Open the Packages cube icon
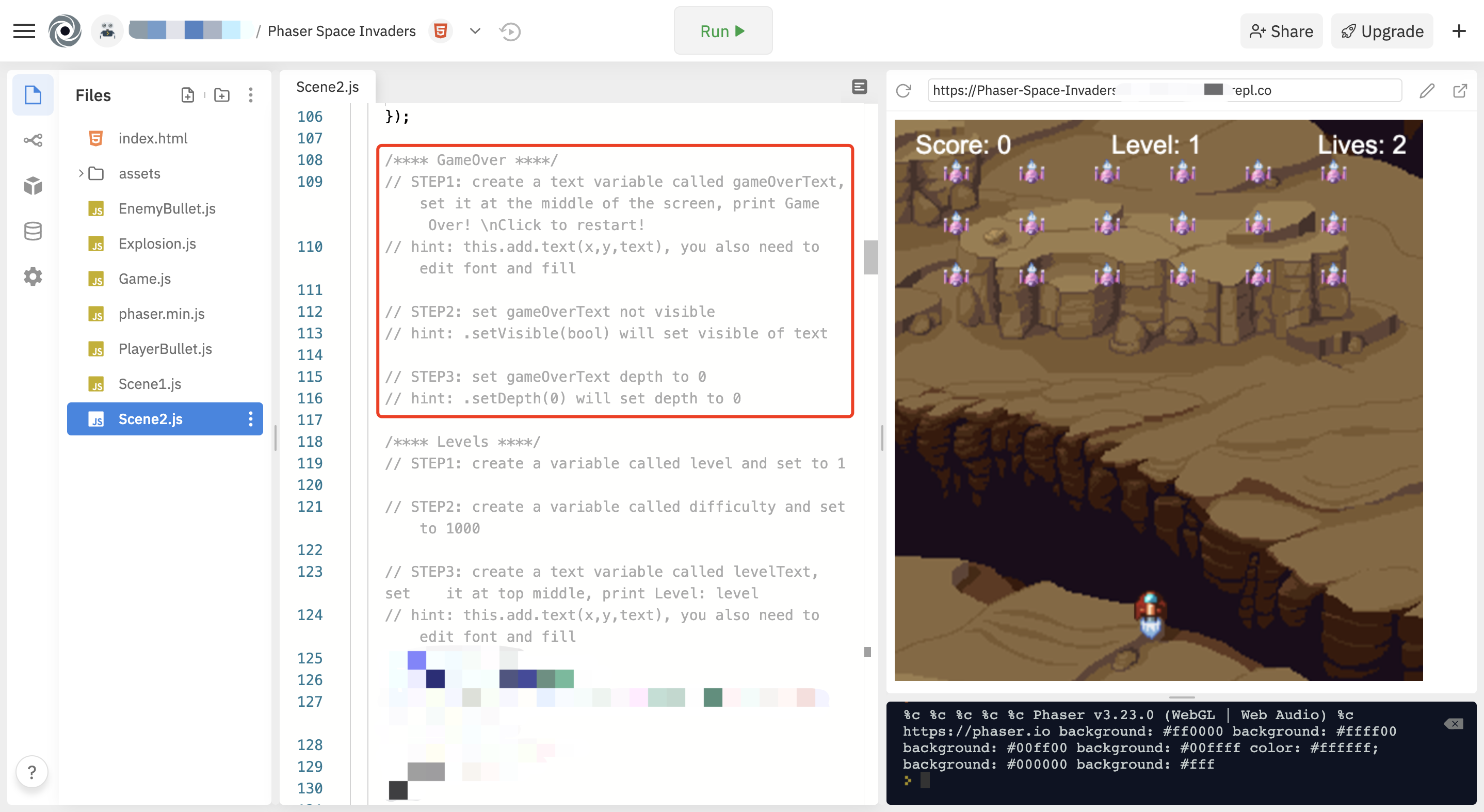Viewport: 1484px width, 812px height. pos(33,185)
